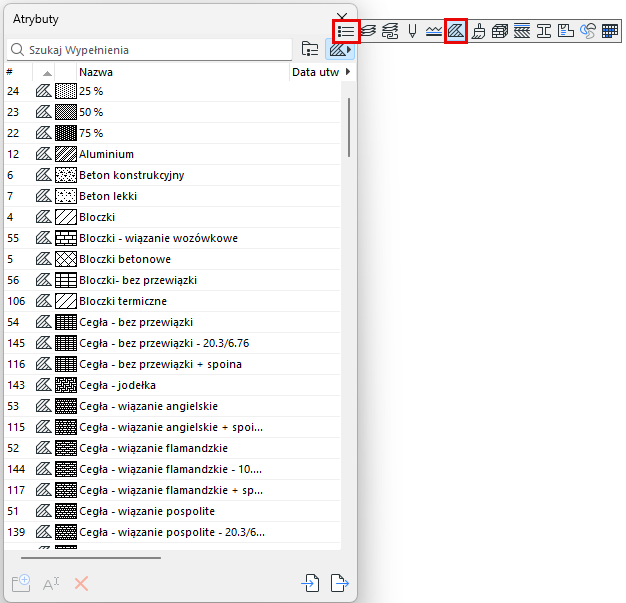Select Cegła - wiązanie pospolite - 20.3/6...

(172, 532)
